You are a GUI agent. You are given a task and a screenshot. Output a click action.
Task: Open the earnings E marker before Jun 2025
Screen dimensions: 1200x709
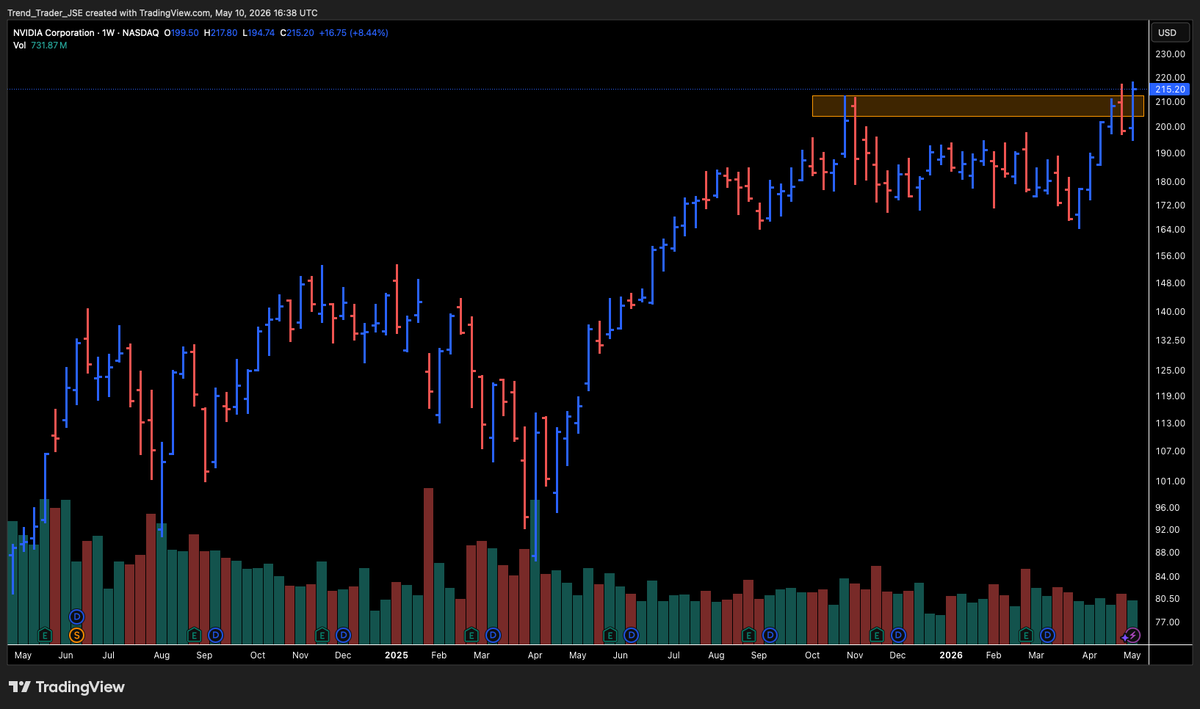(x=611, y=634)
